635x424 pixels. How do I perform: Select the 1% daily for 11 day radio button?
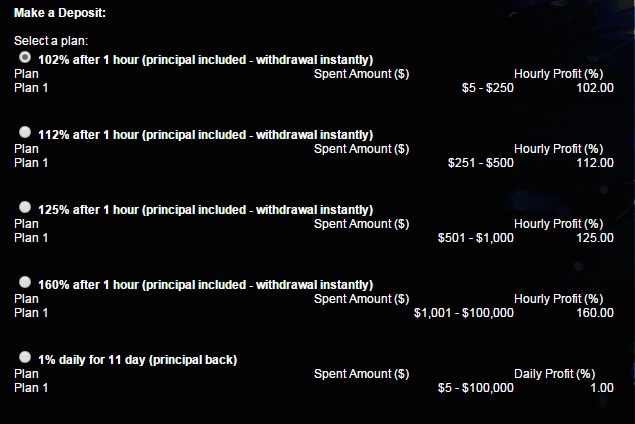click(x=25, y=358)
